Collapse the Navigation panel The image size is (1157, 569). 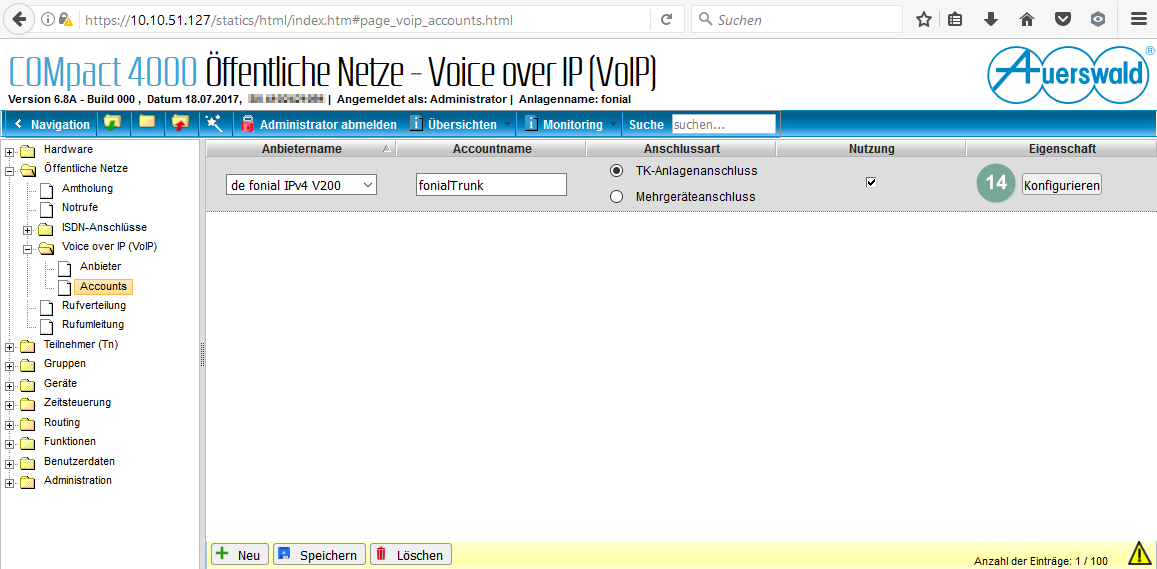tap(51, 125)
